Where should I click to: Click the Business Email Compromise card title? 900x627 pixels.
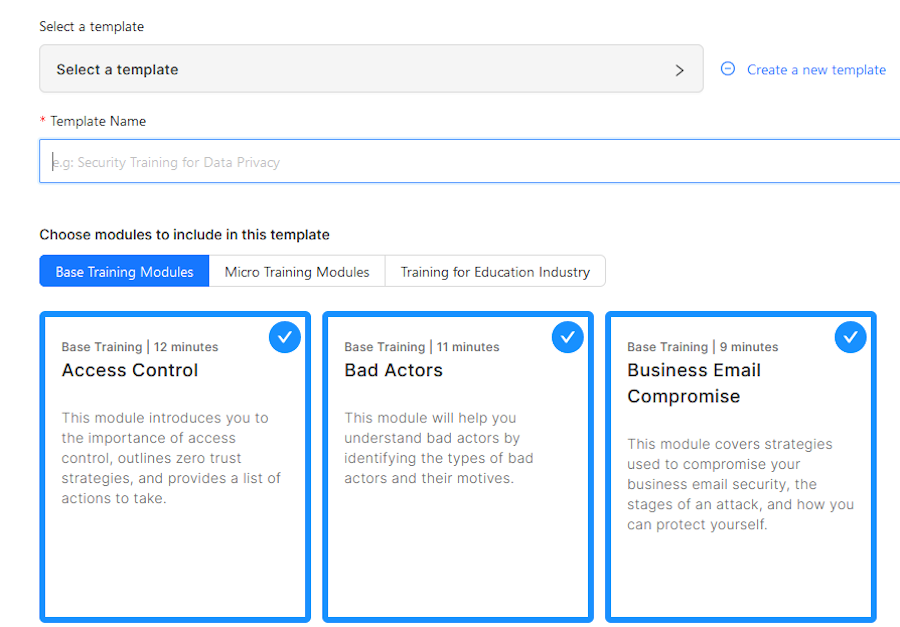point(694,383)
